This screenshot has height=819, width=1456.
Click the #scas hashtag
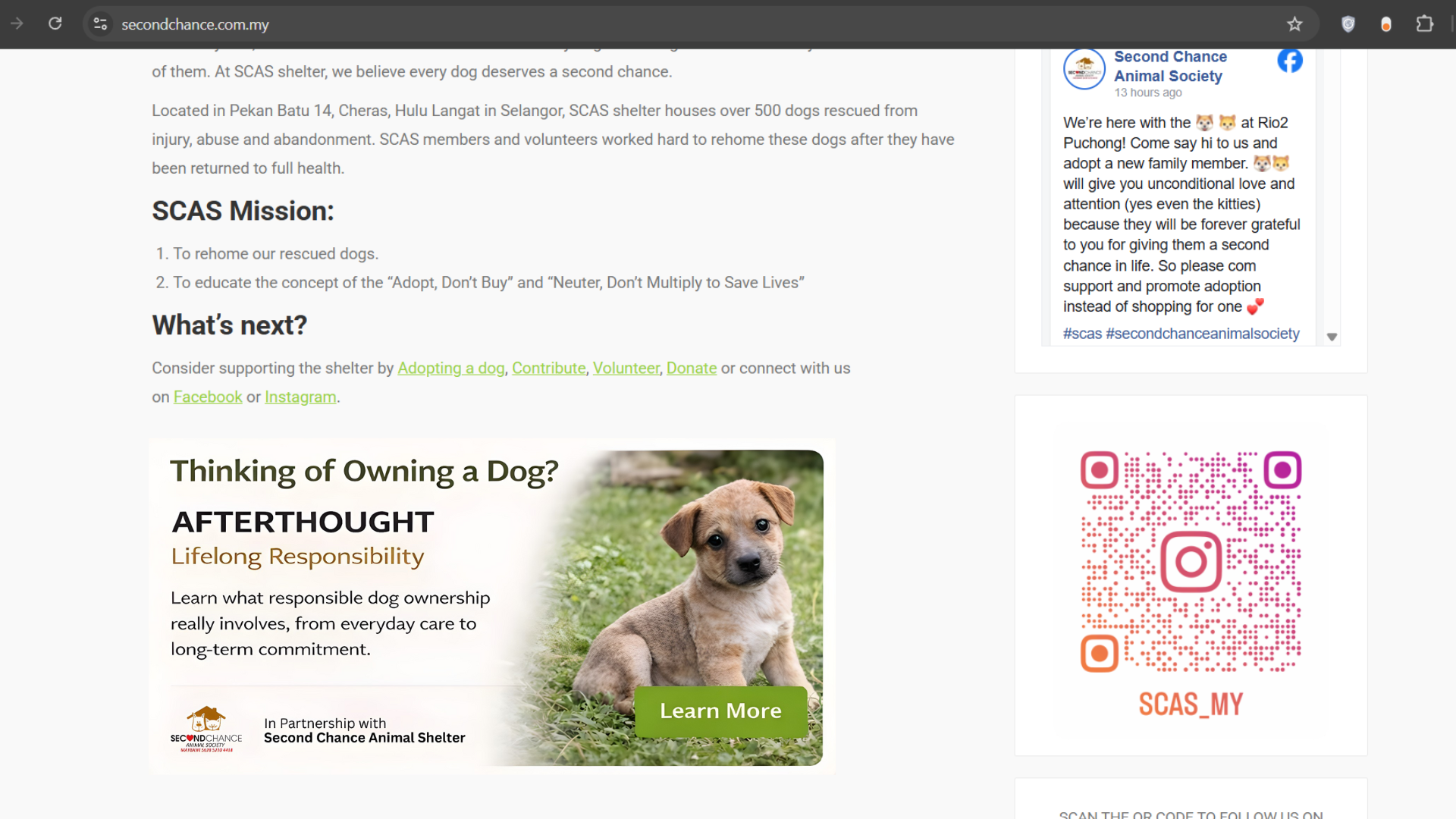(x=1082, y=334)
